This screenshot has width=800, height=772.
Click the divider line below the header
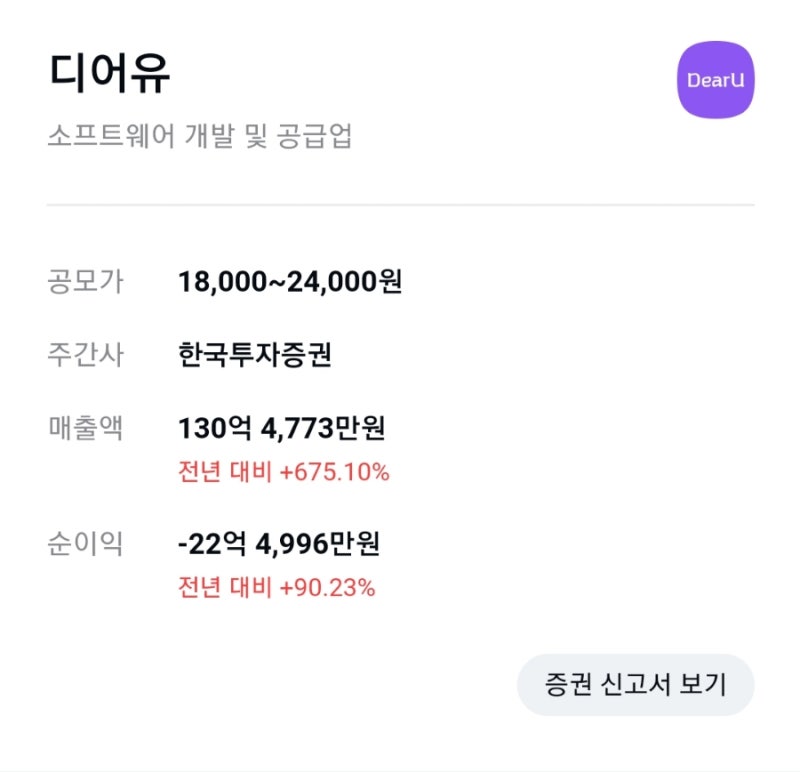tap(400, 204)
